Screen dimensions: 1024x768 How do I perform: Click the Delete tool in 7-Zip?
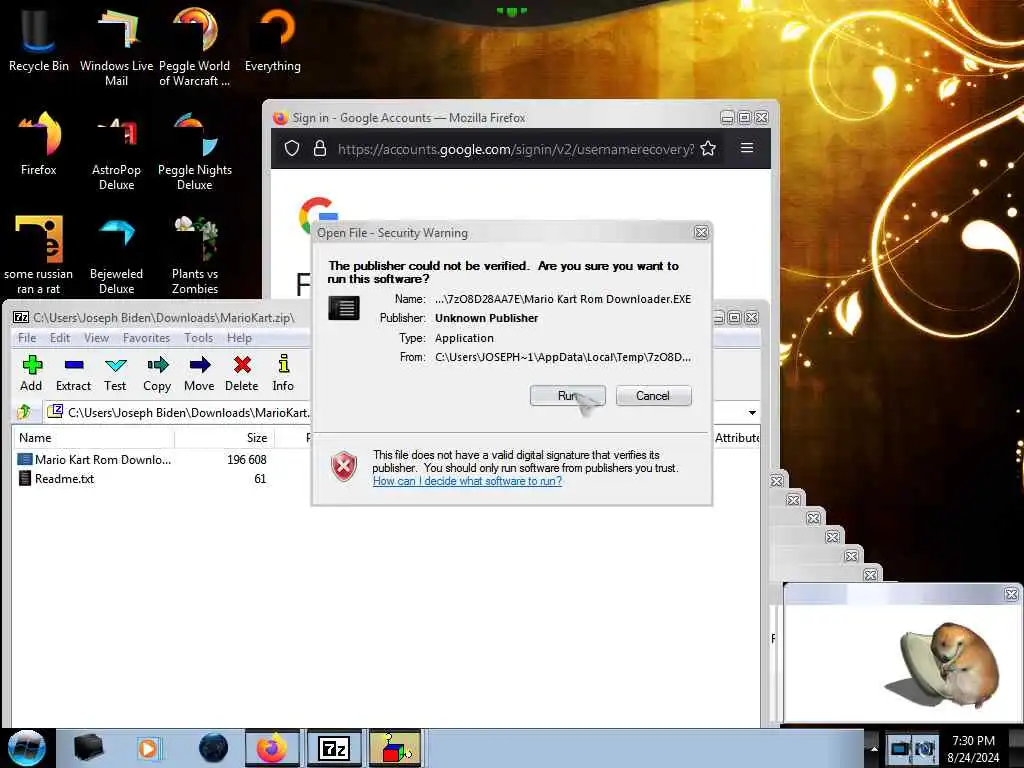pos(242,374)
